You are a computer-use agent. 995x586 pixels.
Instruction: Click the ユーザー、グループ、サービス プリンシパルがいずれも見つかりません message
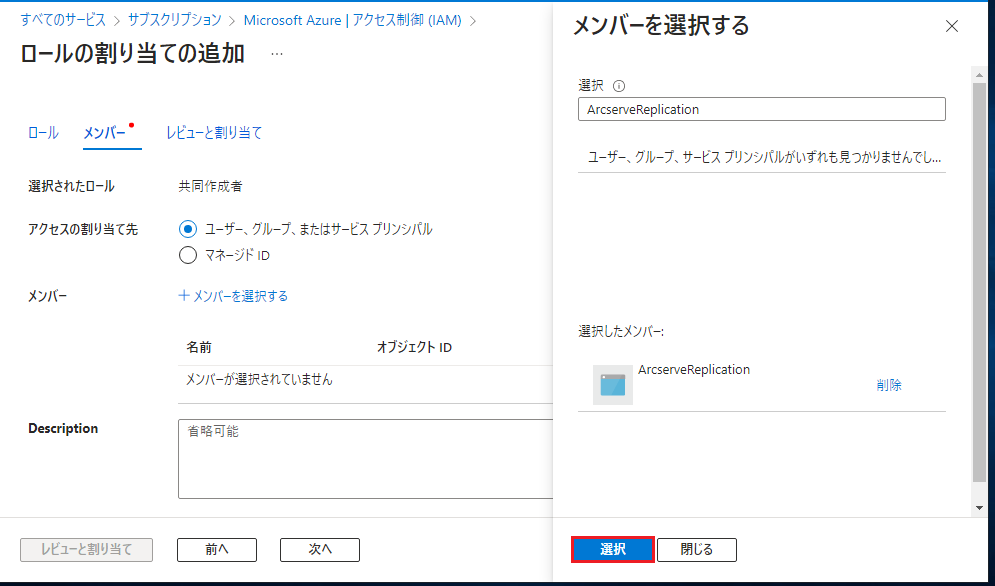763,157
